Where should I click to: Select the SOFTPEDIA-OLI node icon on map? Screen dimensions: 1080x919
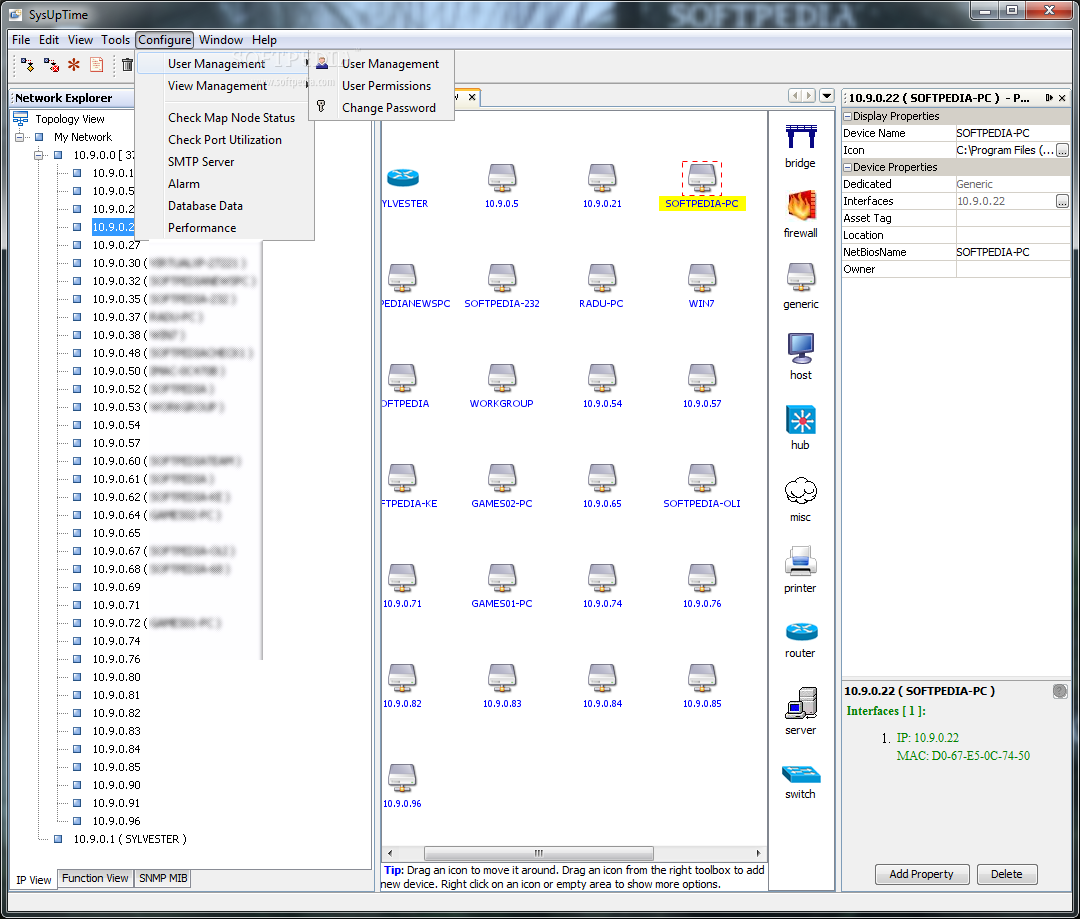click(x=702, y=477)
